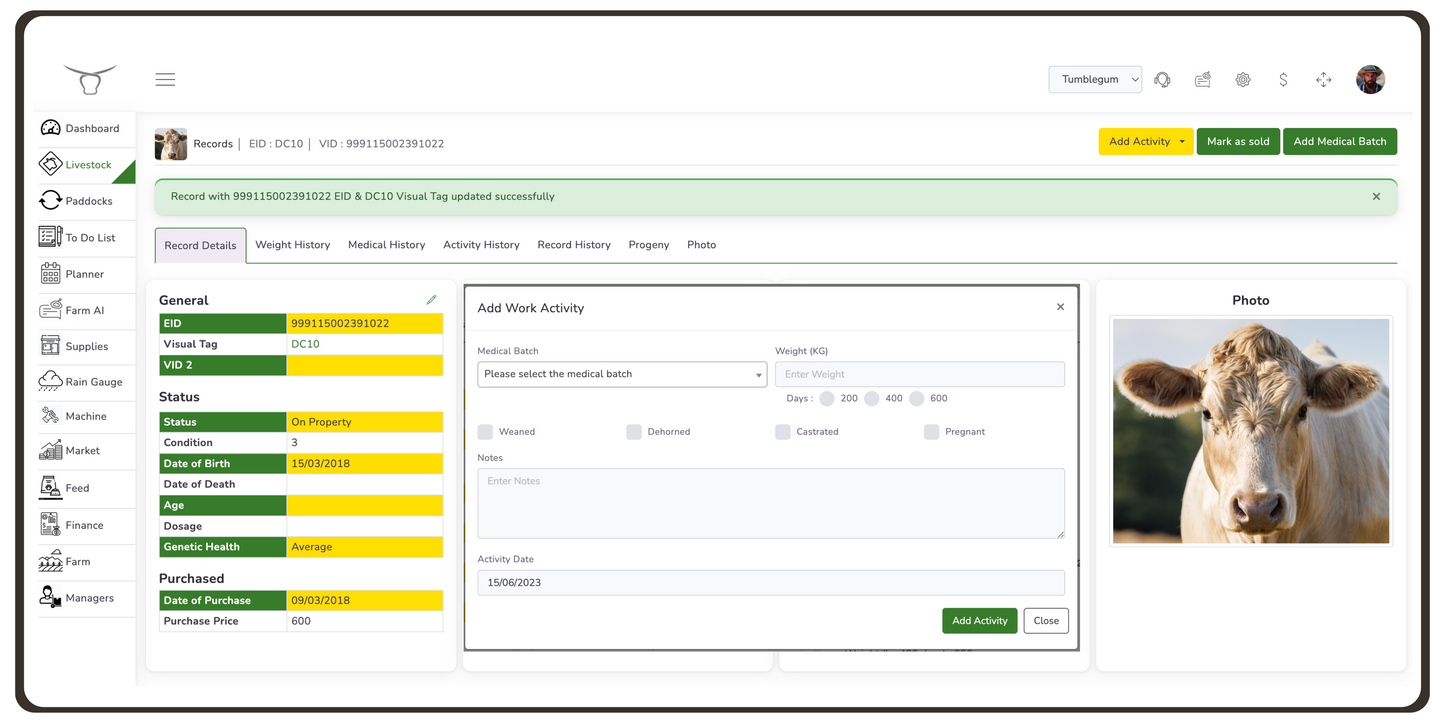The image size is (1445, 723).
Task: Select the 400 days radio option
Action: pos(874,398)
